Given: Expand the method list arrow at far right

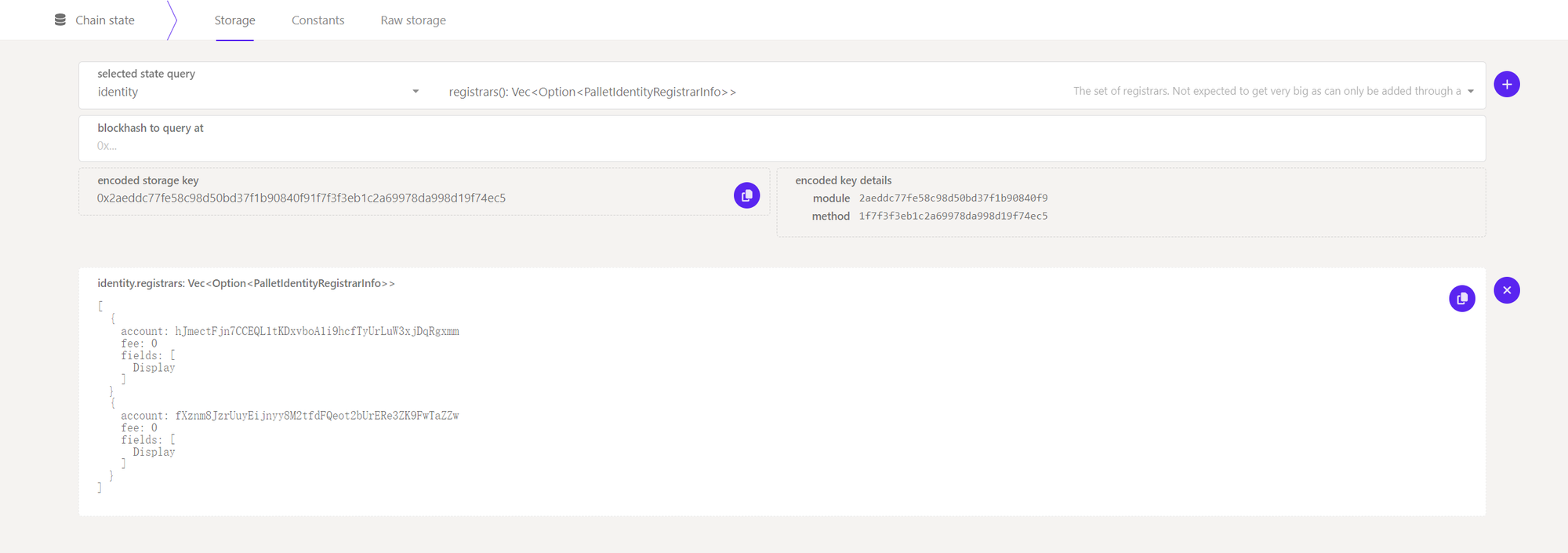Looking at the screenshot, I should (x=1471, y=92).
